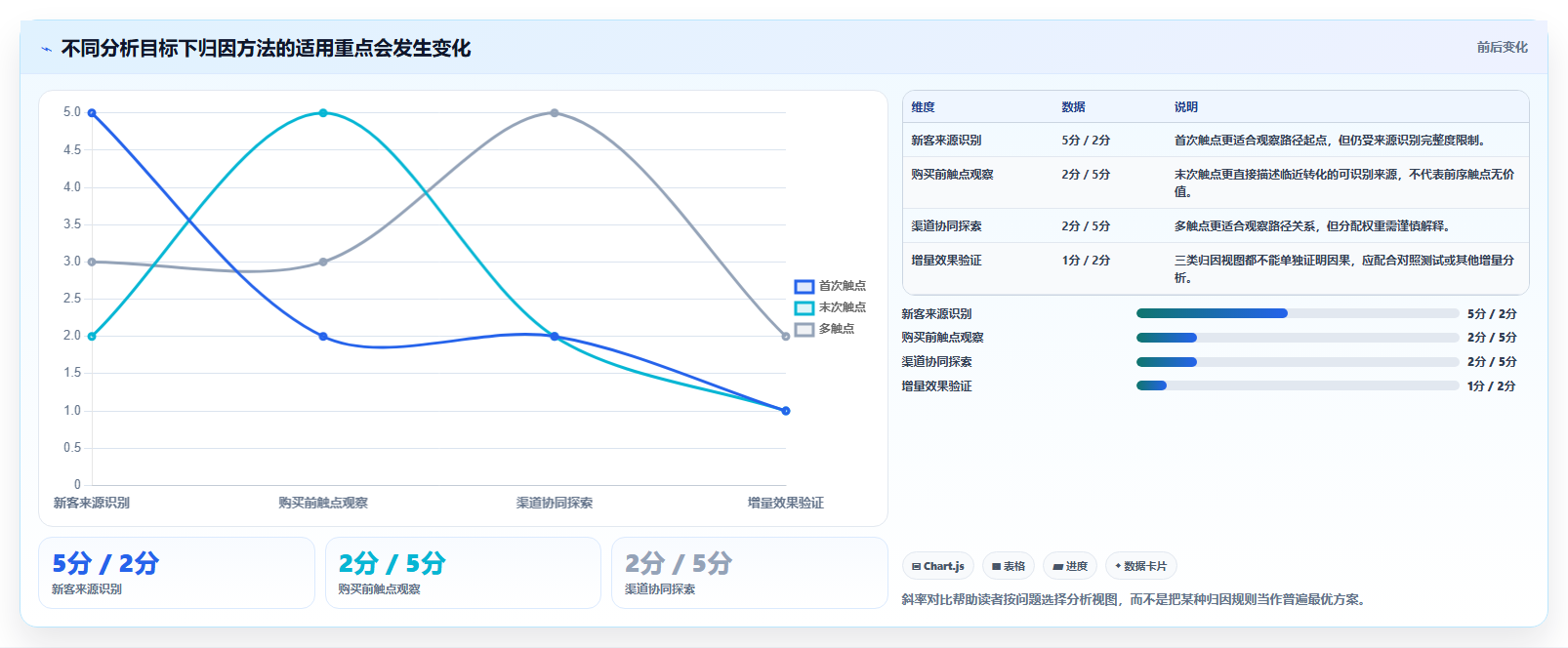Open the 2分 / 5分 购买前触点观察 data card

click(463, 573)
